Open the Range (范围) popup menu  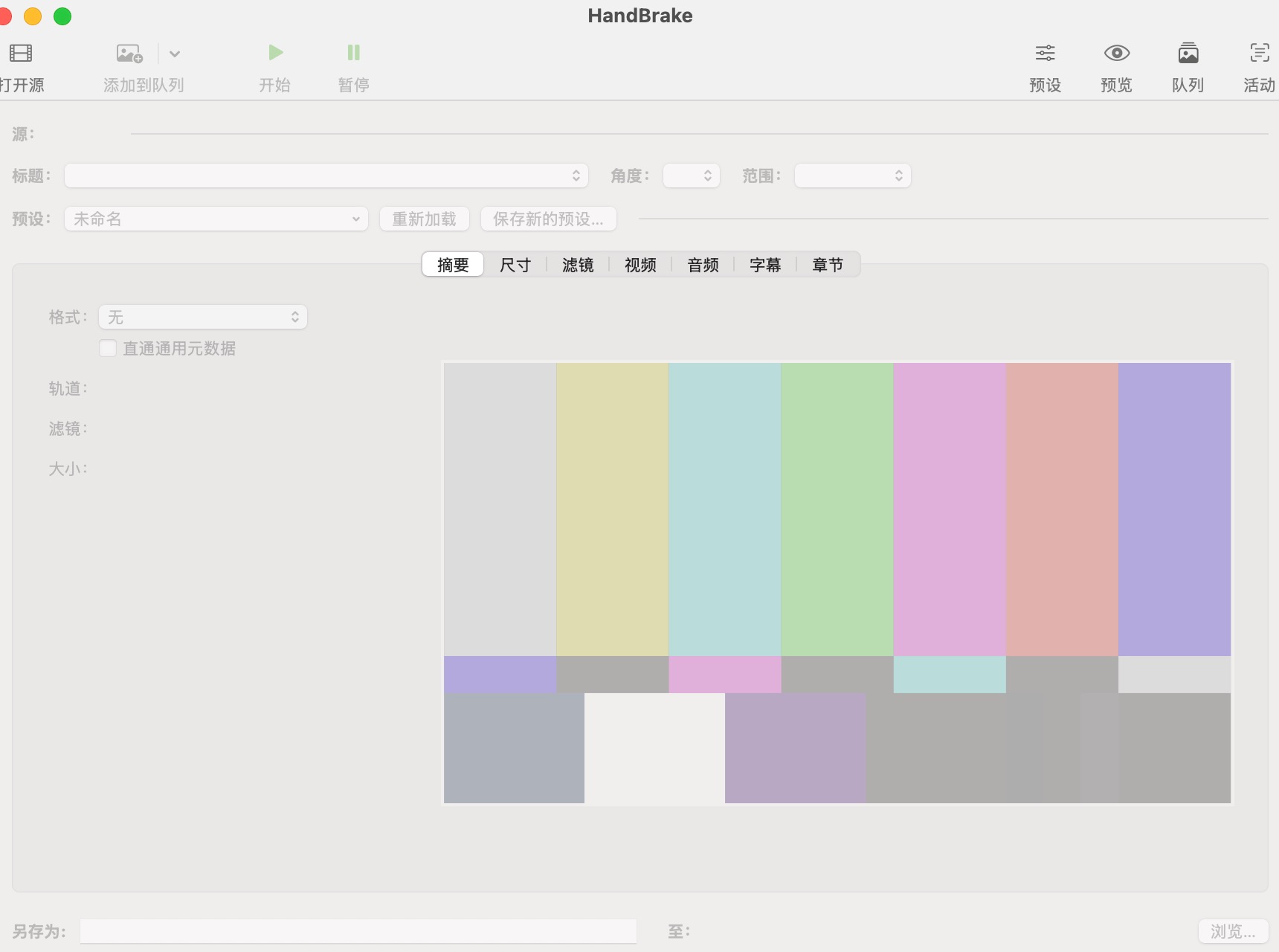click(853, 176)
